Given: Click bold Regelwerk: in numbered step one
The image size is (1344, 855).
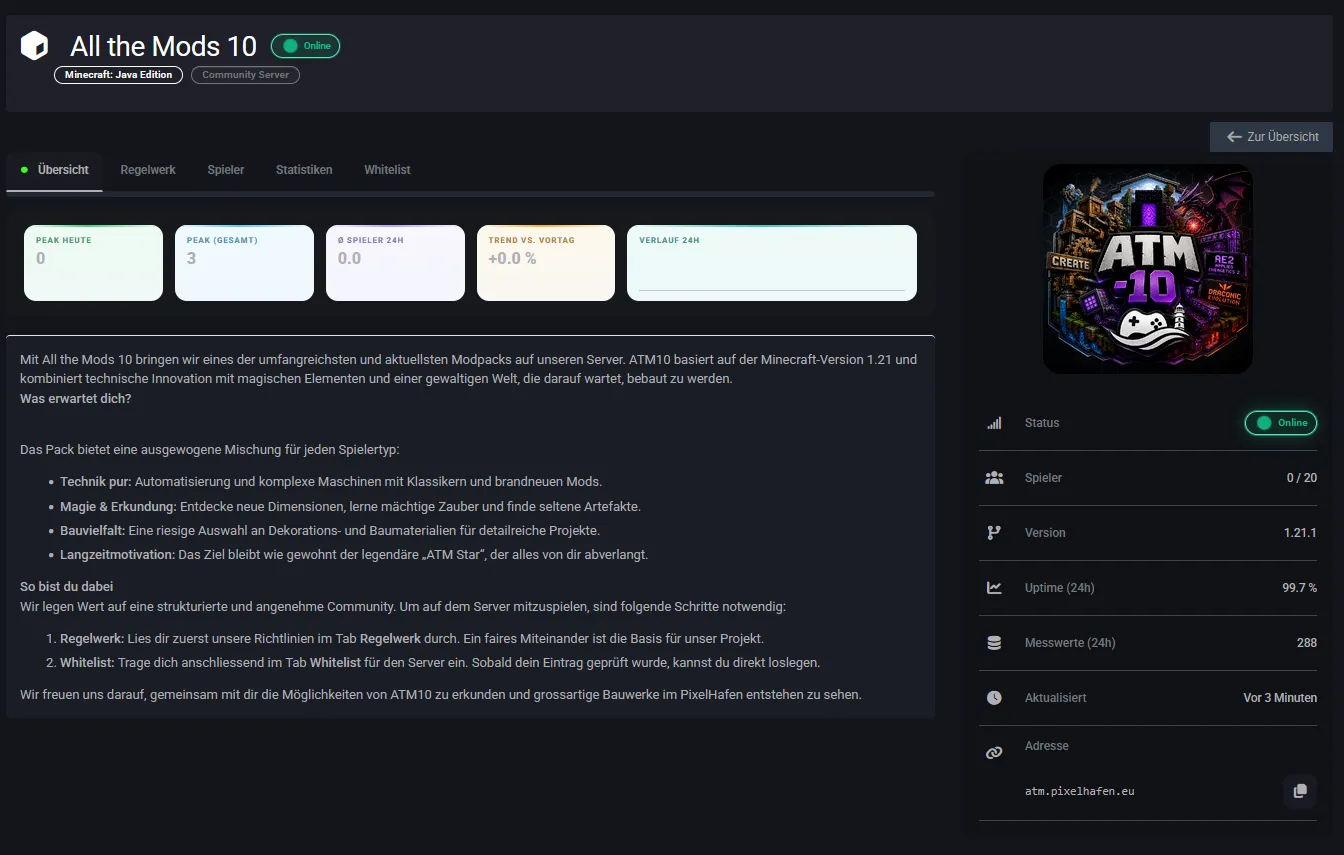Looking at the screenshot, I should (92, 639).
